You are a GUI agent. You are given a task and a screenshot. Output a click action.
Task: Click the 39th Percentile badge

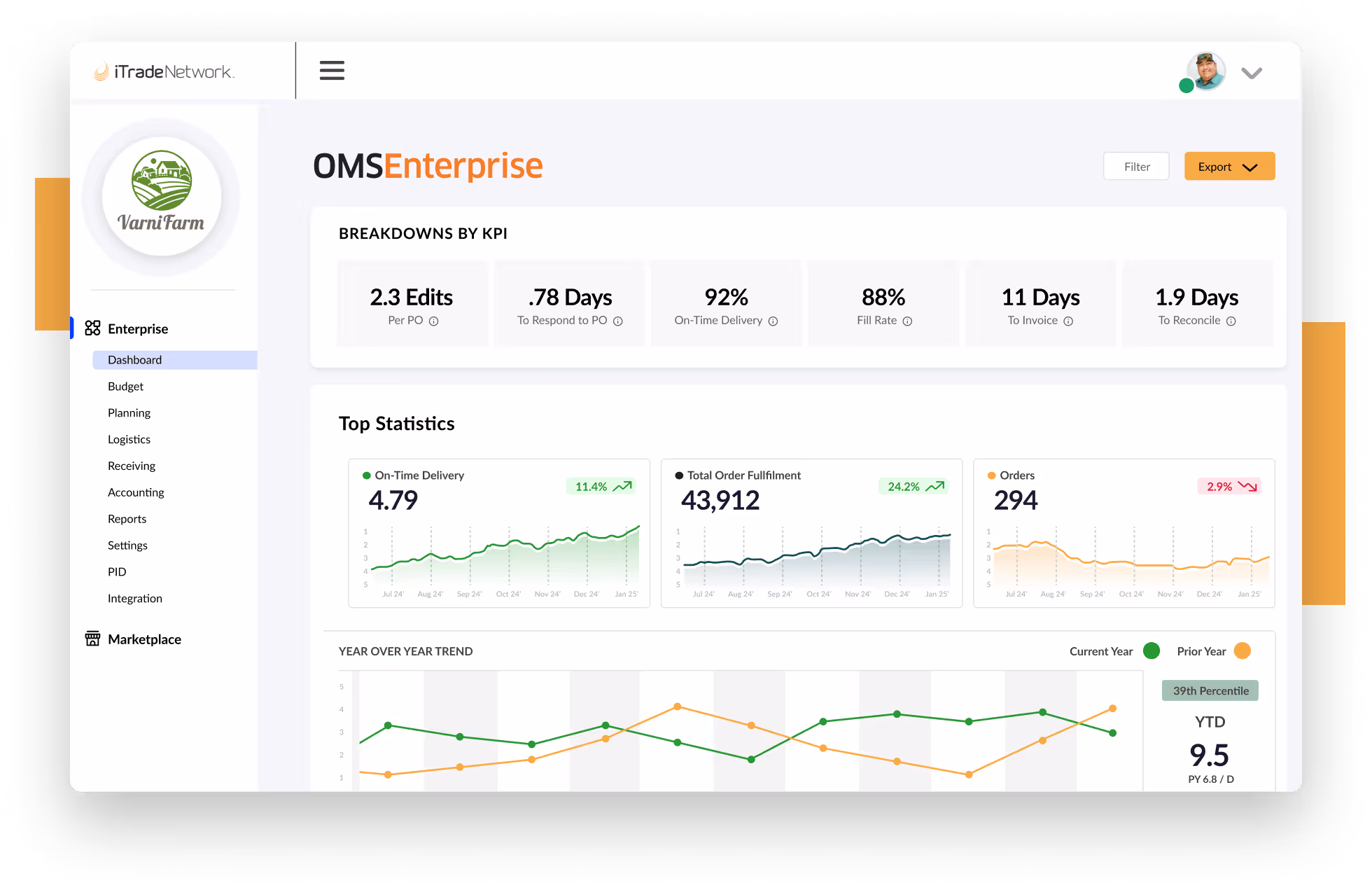(x=1210, y=691)
